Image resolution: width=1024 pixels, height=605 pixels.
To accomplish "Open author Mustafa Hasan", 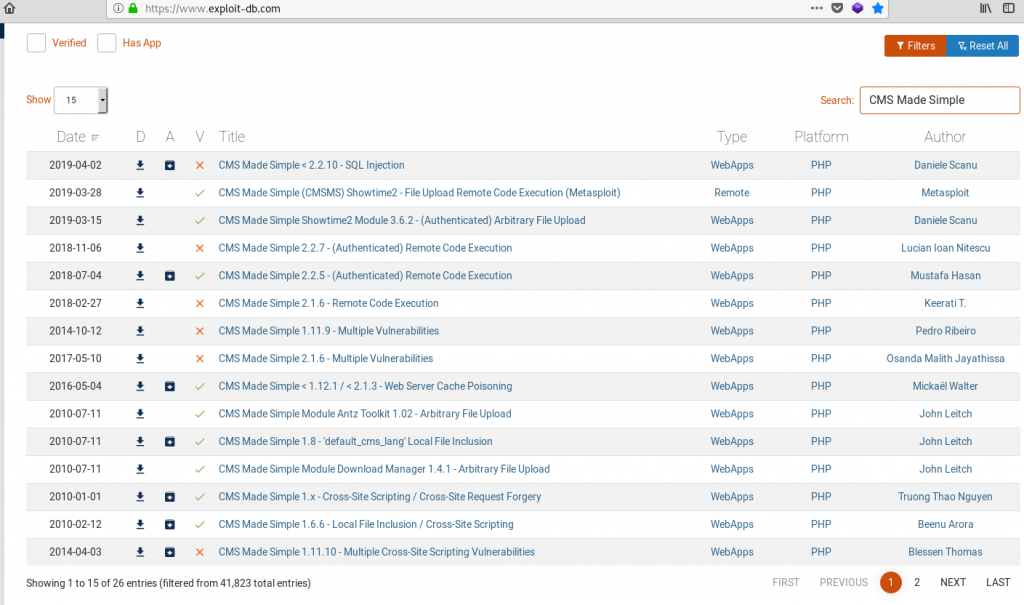I will [x=946, y=276].
